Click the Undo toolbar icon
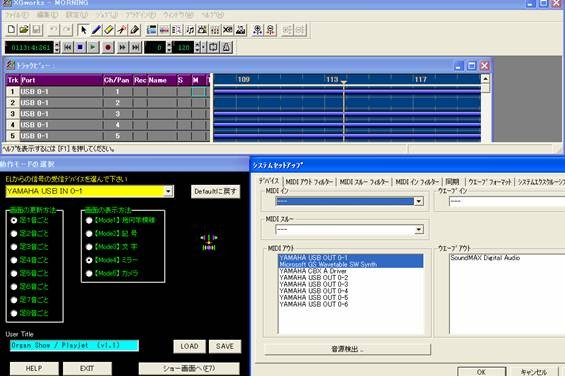The image size is (565, 376). point(54,30)
